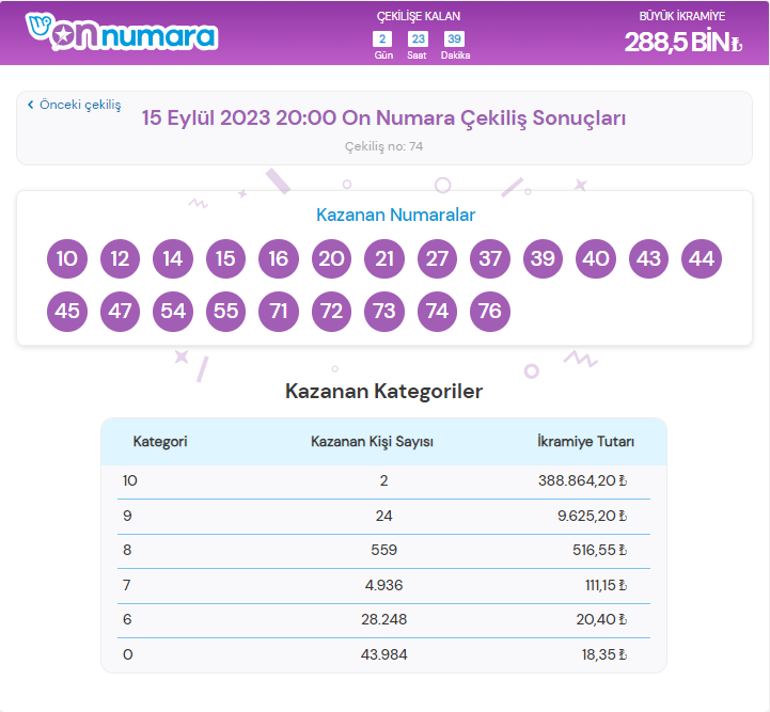
Task: Pick winning number ball 73
Action: (385, 311)
